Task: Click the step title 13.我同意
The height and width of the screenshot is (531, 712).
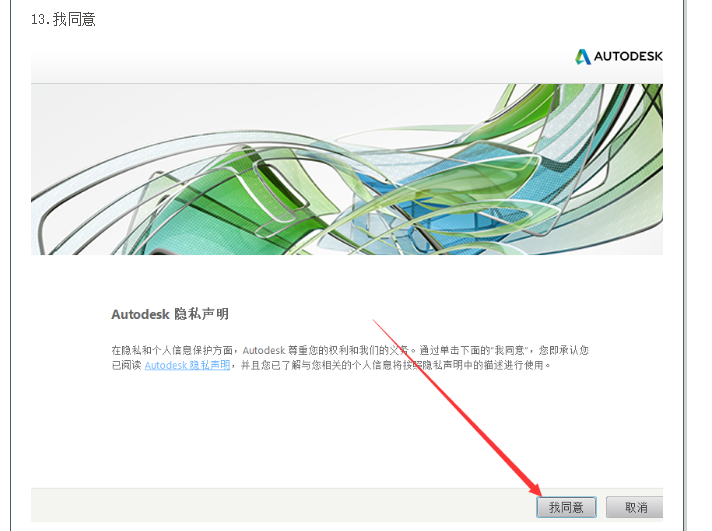Action: [63, 20]
